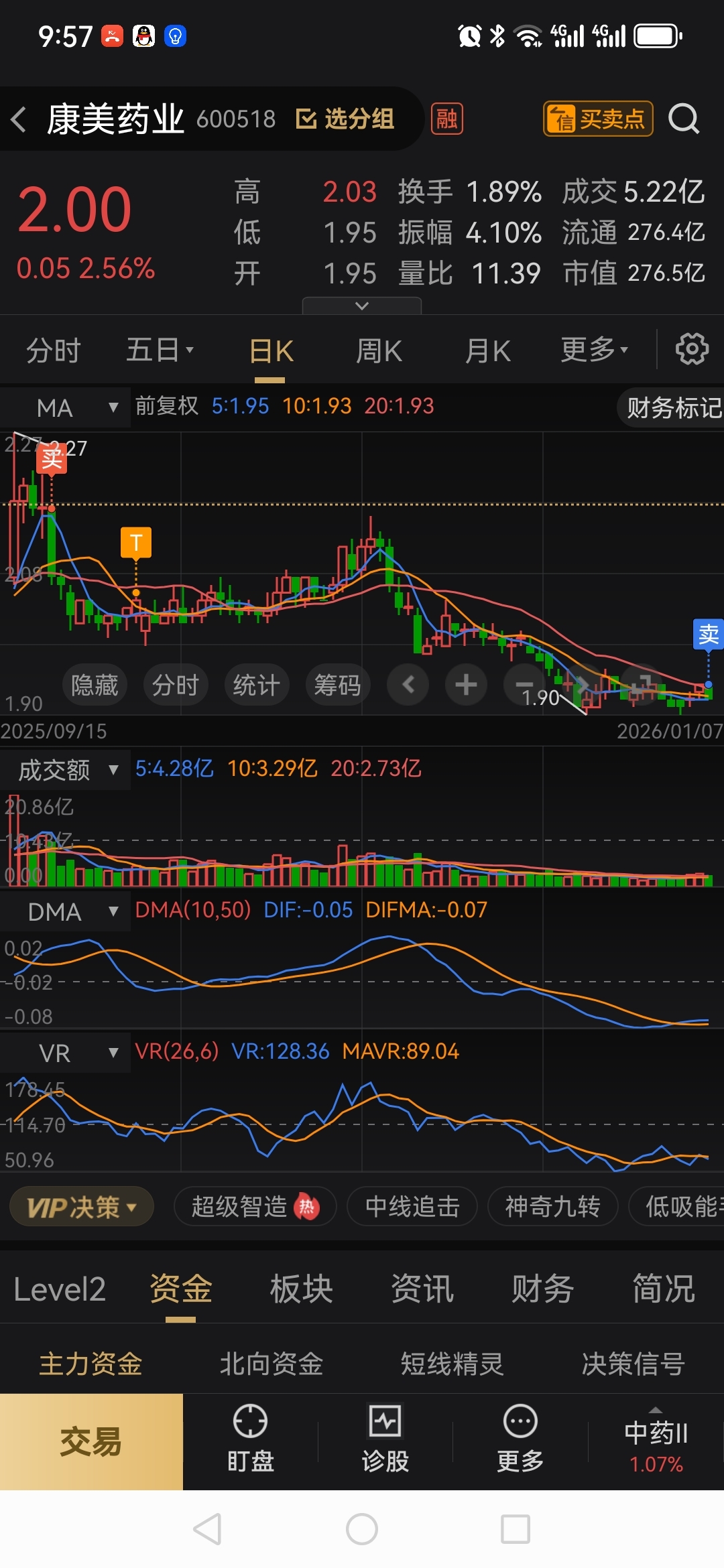
Task: Open the DMA indicator dropdown
Action: click(65, 912)
